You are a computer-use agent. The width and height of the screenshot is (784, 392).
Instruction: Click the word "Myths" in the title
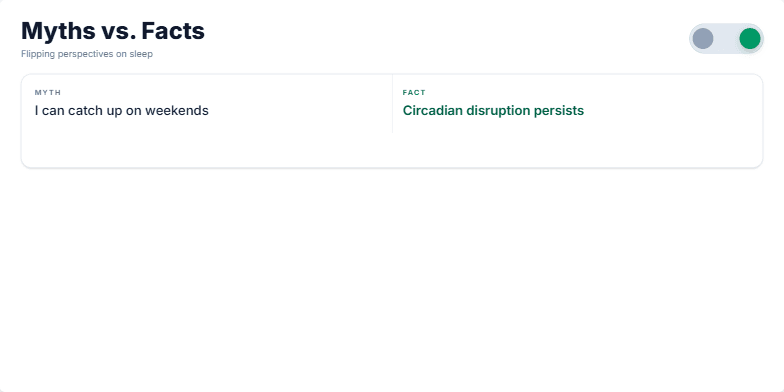[x=58, y=31]
